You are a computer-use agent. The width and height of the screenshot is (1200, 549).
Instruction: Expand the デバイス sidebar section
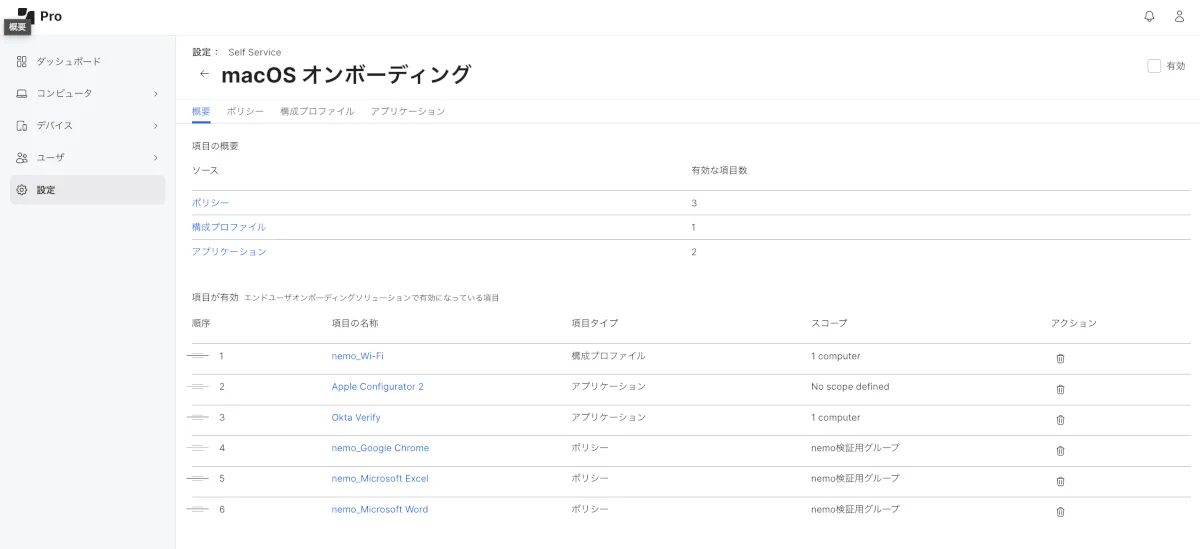point(155,126)
